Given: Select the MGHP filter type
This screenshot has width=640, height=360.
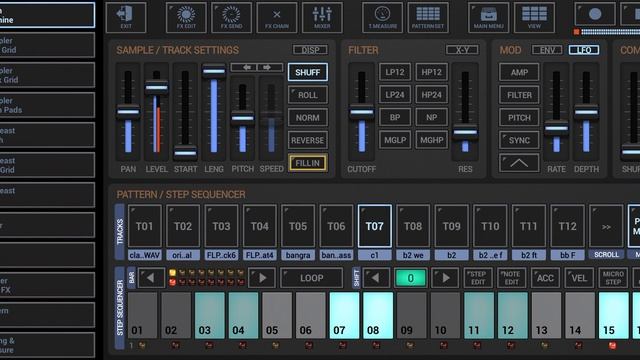Looking at the screenshot, I should 431,140.
